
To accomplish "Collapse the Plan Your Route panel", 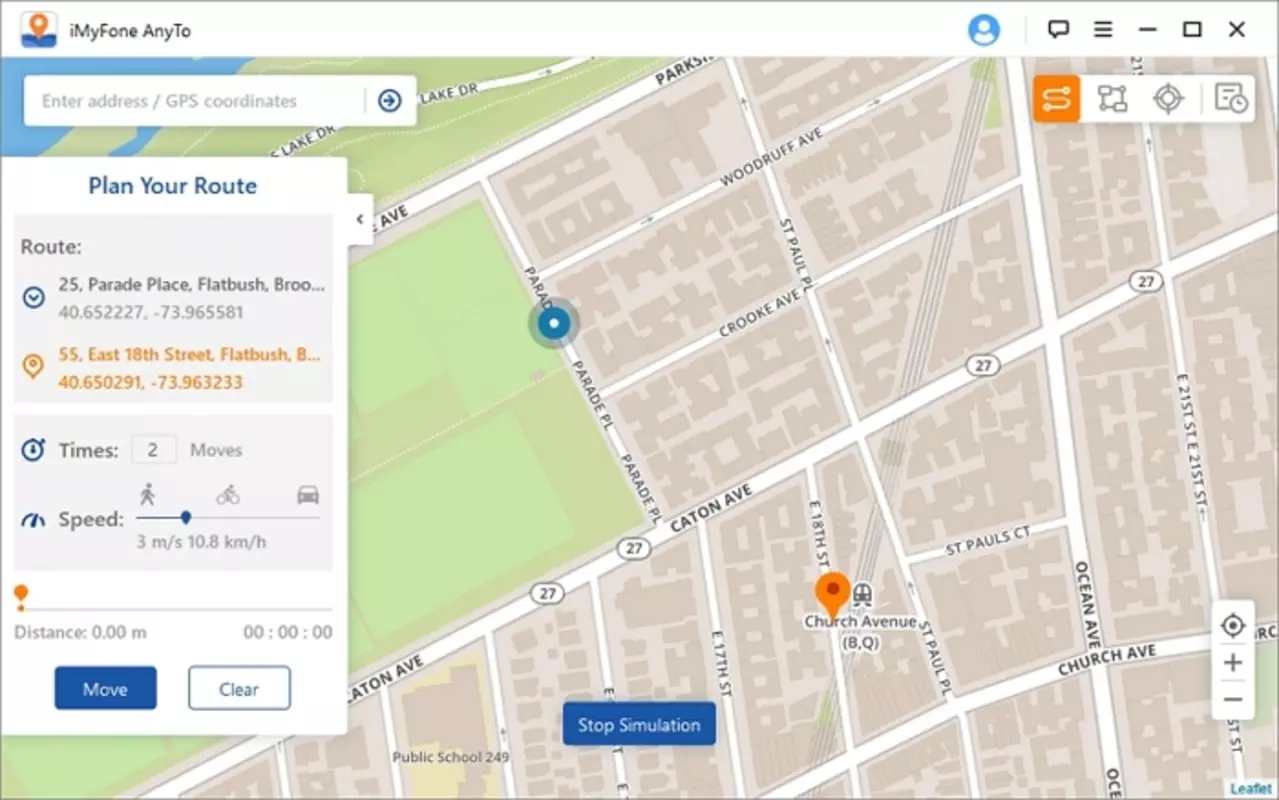I will pyautogui.click(x=360, y=220).
